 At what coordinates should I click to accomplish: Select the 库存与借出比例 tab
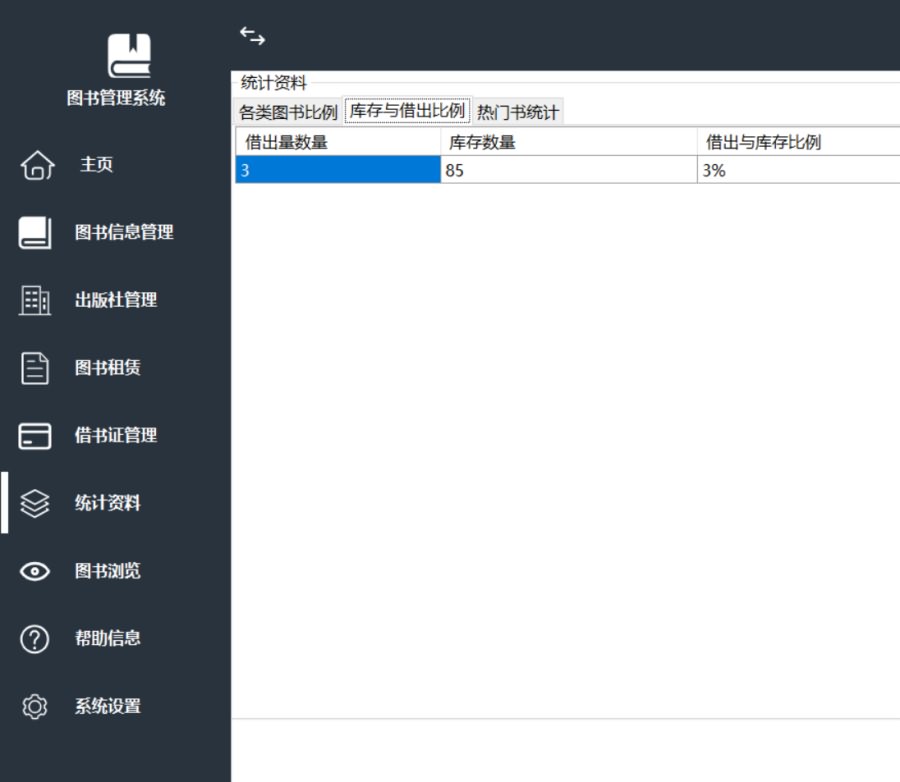pos(408,110)
